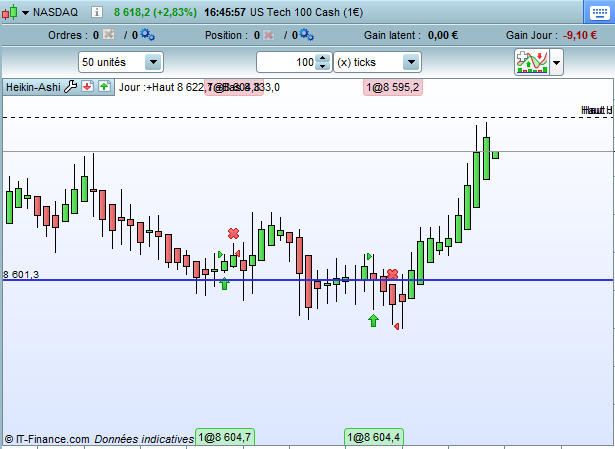
Task: Click the small green triangle marker above the first entry
Action: [x=220, y=254]
